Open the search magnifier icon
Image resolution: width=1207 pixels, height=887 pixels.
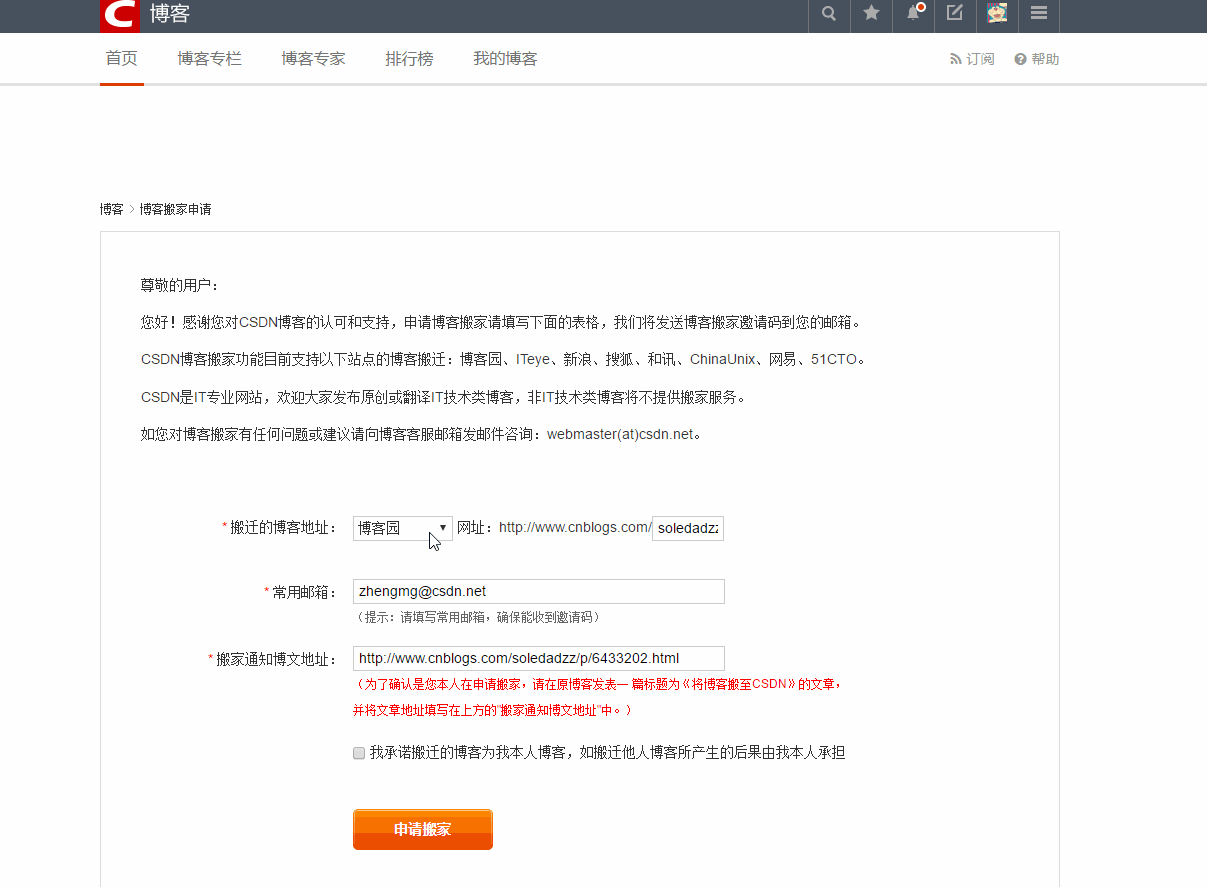(x=829, y=13)
